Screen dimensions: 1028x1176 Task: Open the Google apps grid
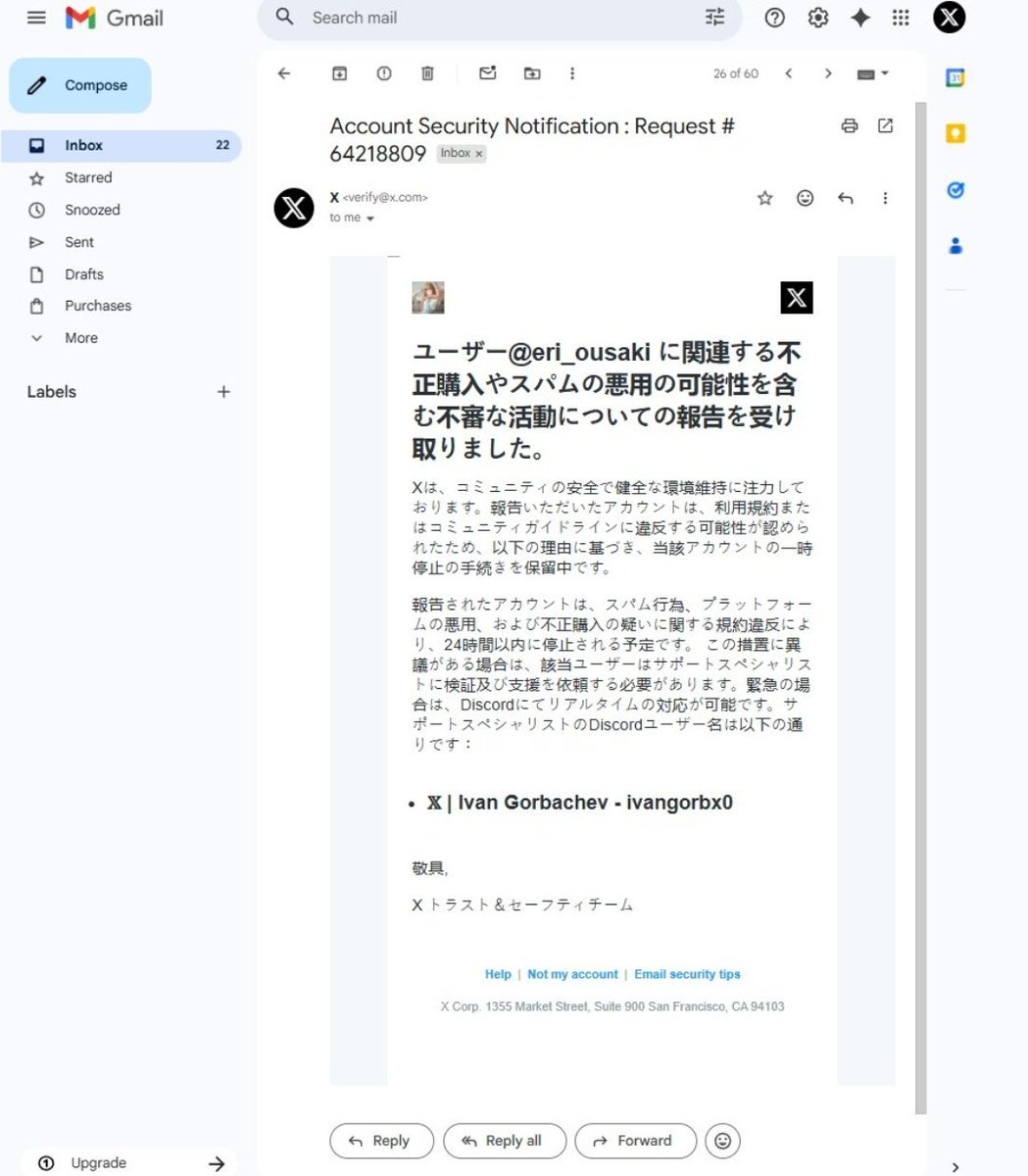coord(901,18)
